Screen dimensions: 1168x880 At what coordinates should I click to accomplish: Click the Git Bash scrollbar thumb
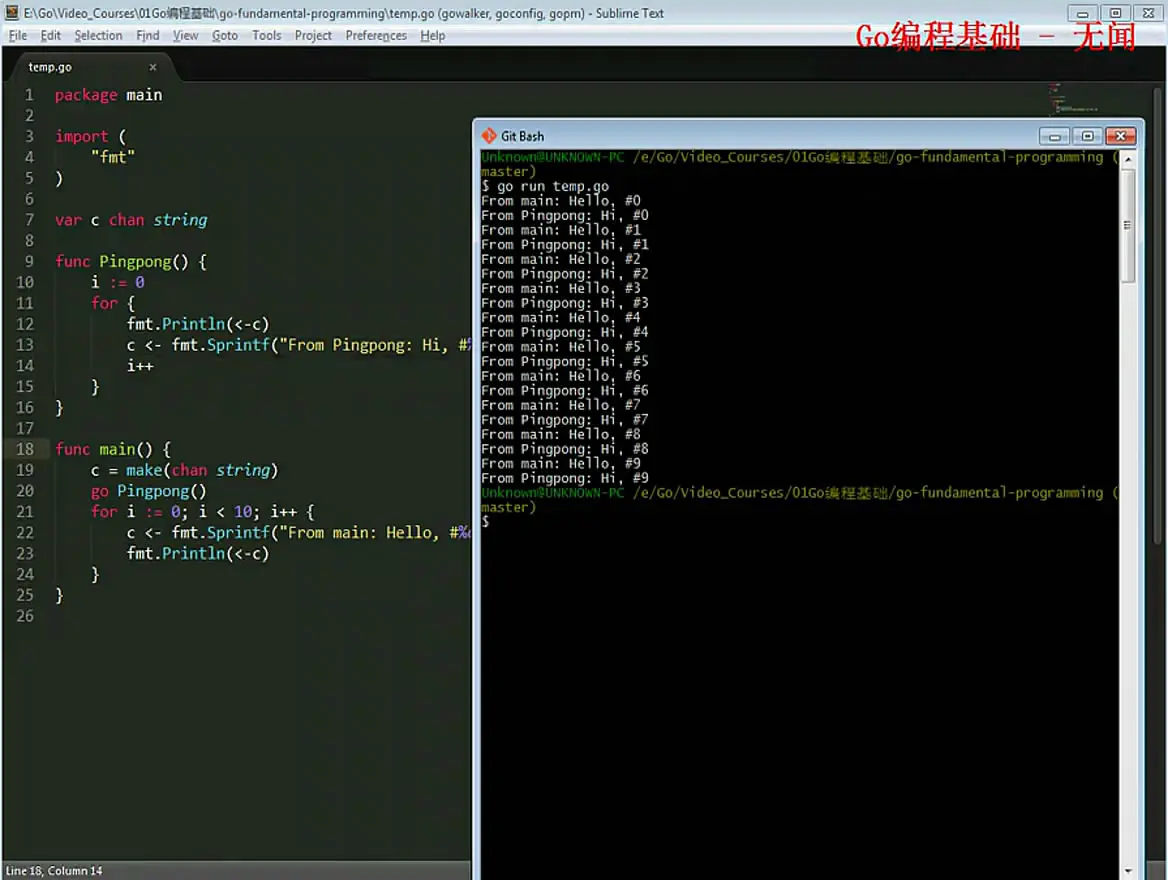1128,225
